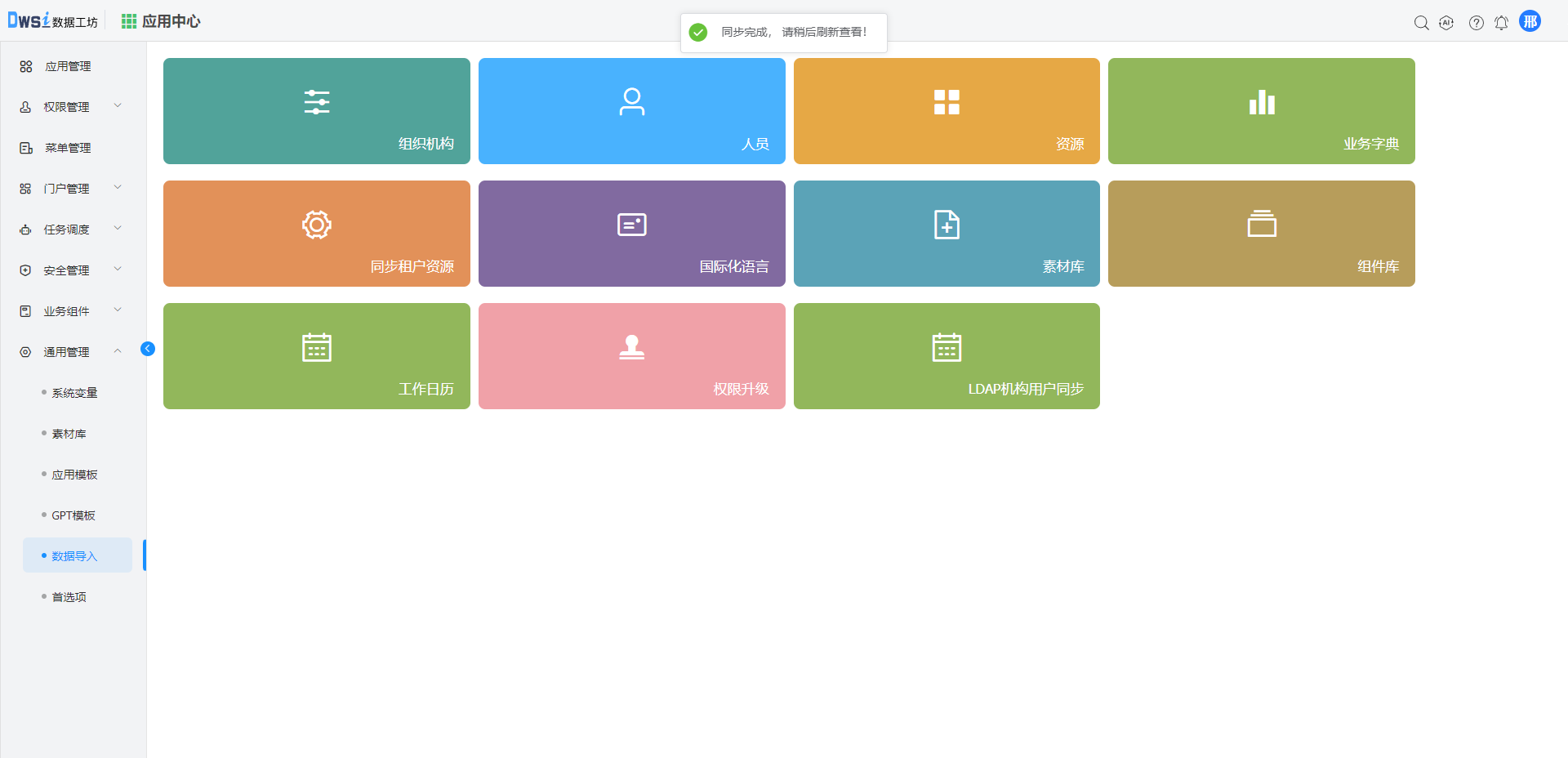Open the 系统变量 submenu item
Viewport: 1568px width, 758px height.
(74, 393)
